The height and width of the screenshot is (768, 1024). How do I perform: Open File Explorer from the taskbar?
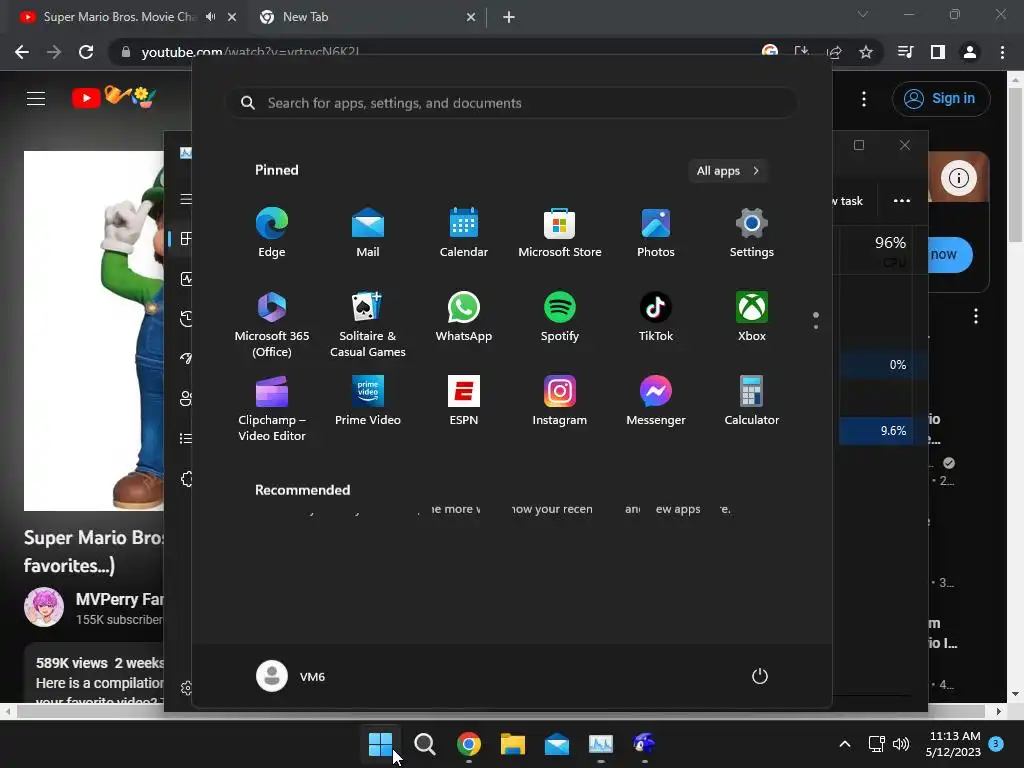coord(513,743)
